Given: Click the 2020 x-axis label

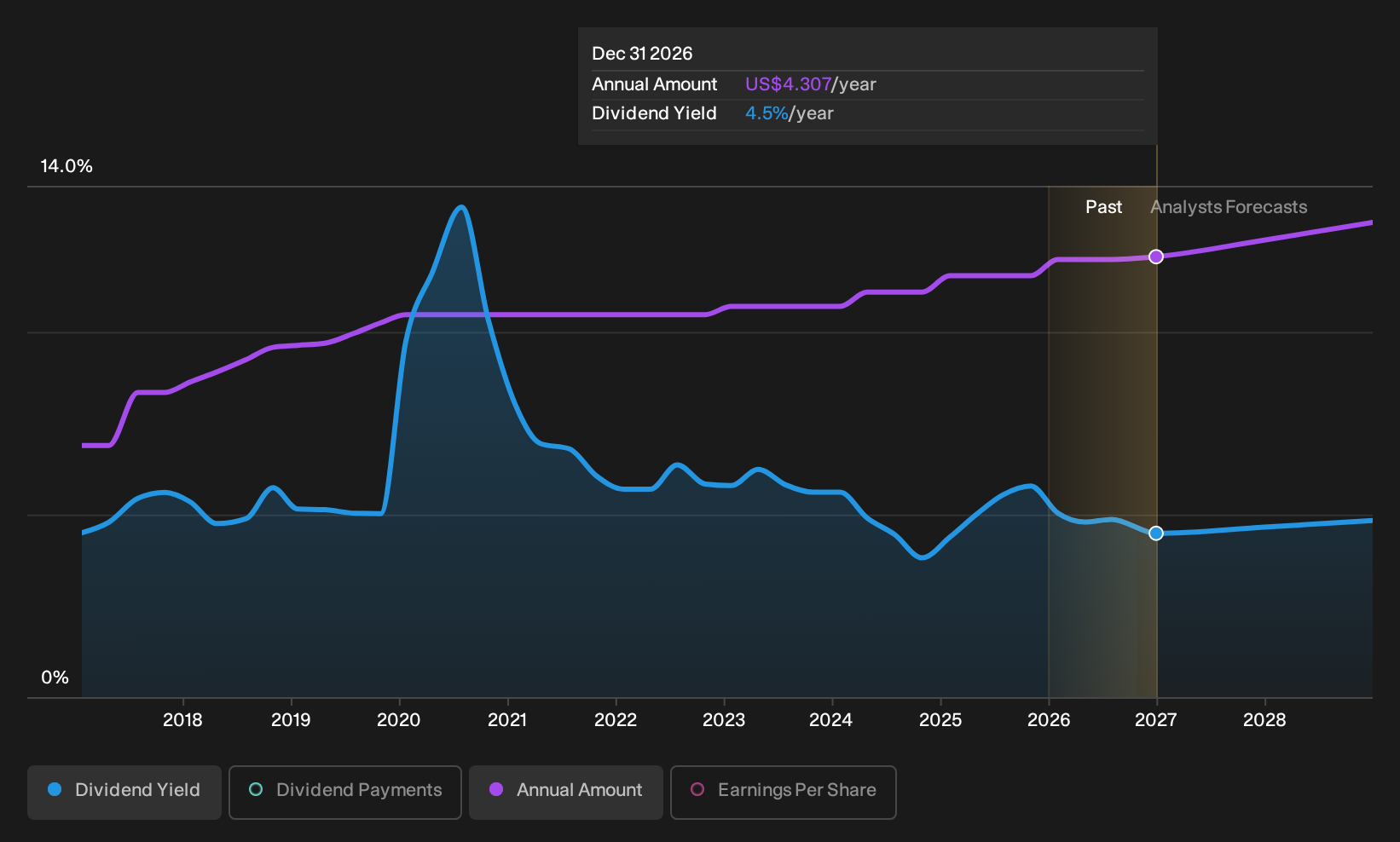Looking at the screenshot, I should pos(399,720).
